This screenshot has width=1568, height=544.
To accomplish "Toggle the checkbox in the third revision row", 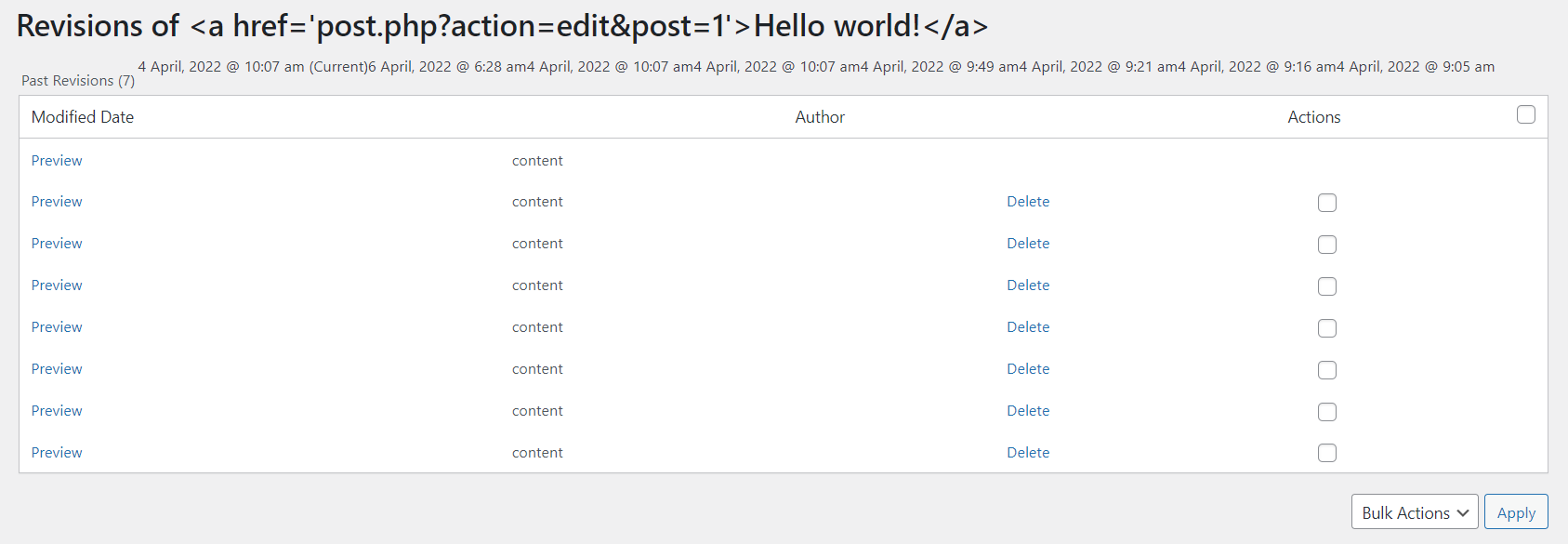I will pyautogui.click(x=1326, y=245).
